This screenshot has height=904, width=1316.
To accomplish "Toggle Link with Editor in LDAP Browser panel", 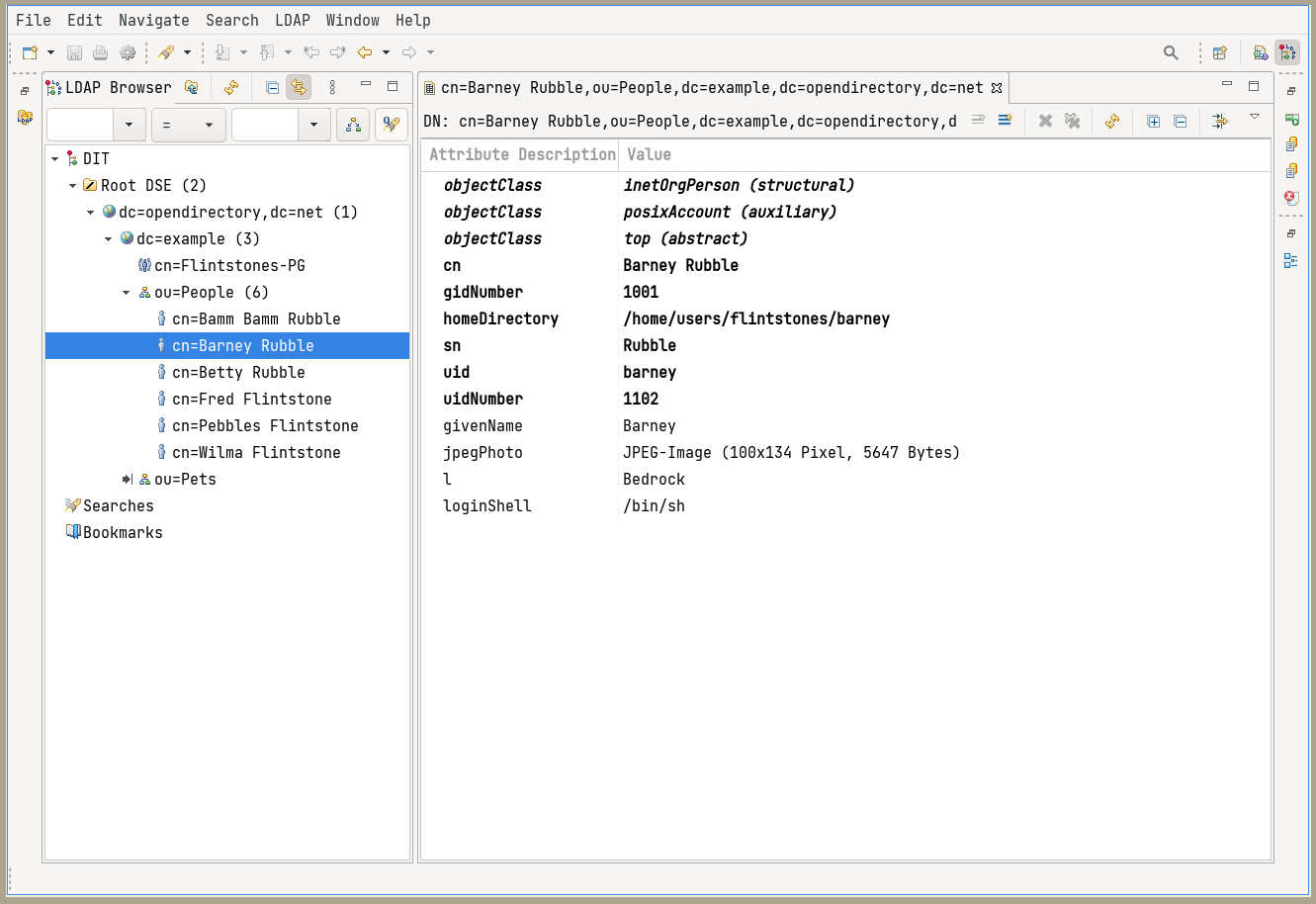I will click(x=299, y=87).
